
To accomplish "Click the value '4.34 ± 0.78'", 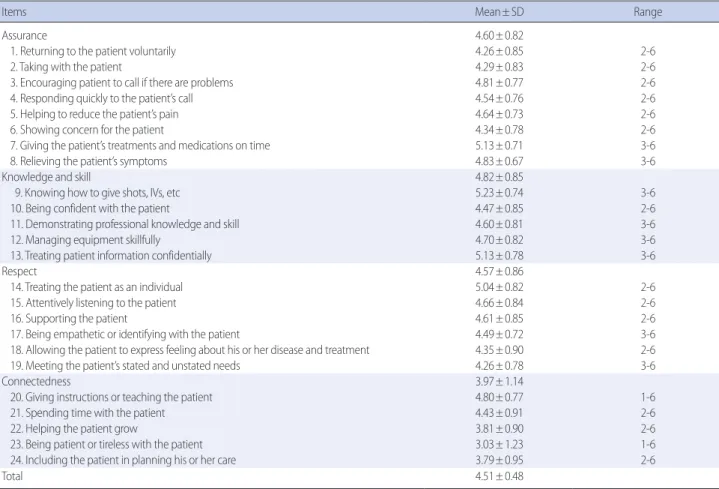I will pyautogui.click(x=499, y=130).
